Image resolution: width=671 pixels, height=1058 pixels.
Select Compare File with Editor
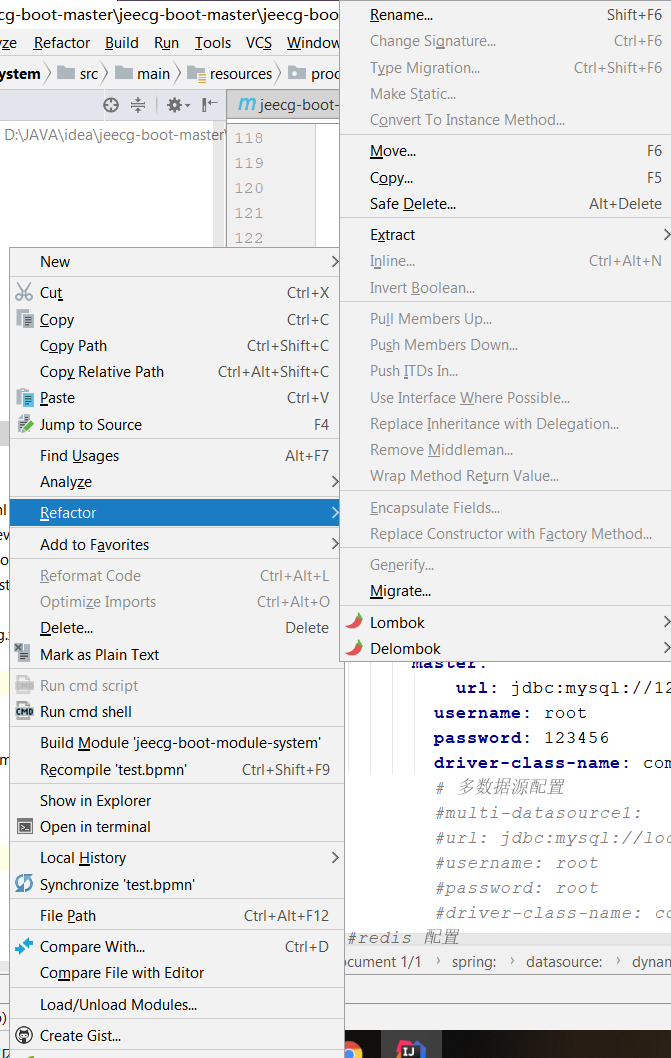177,972
